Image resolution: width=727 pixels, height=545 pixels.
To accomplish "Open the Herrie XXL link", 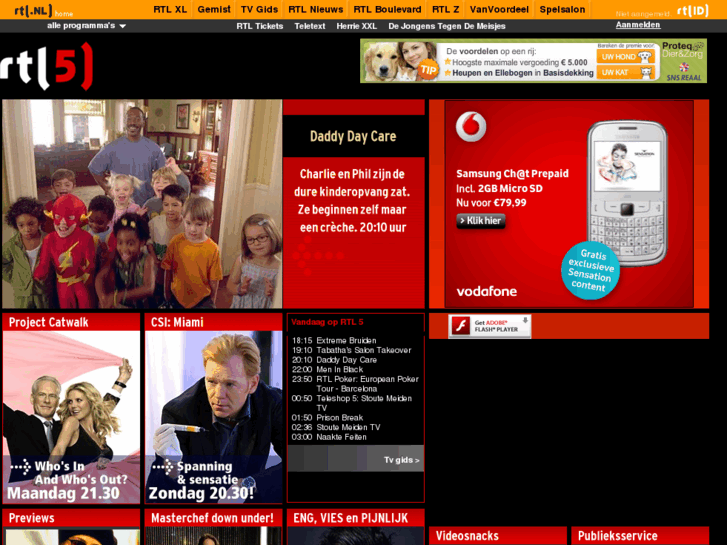I will click(357, 26).
